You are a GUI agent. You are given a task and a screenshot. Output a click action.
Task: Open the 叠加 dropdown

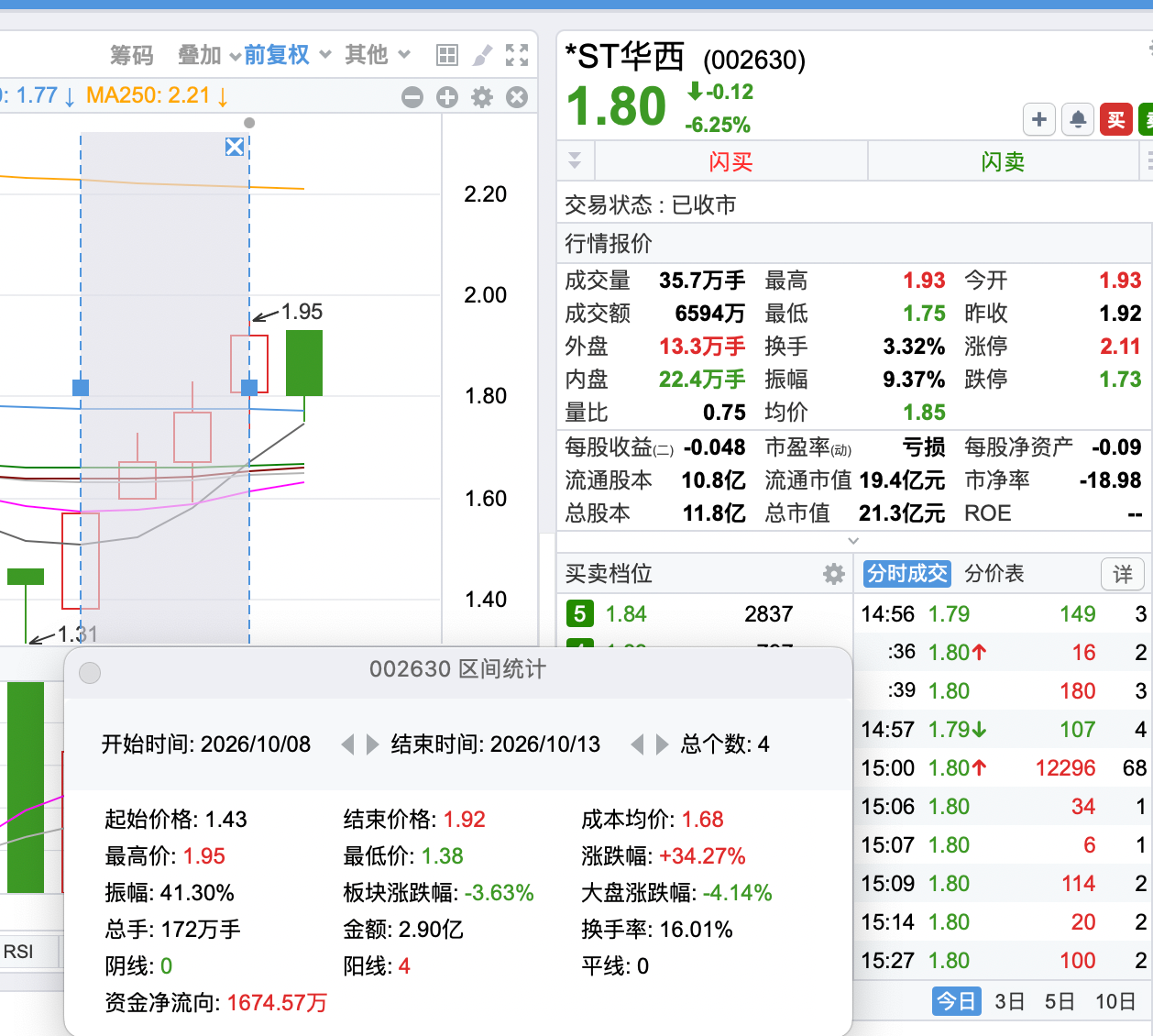[209, 55]
